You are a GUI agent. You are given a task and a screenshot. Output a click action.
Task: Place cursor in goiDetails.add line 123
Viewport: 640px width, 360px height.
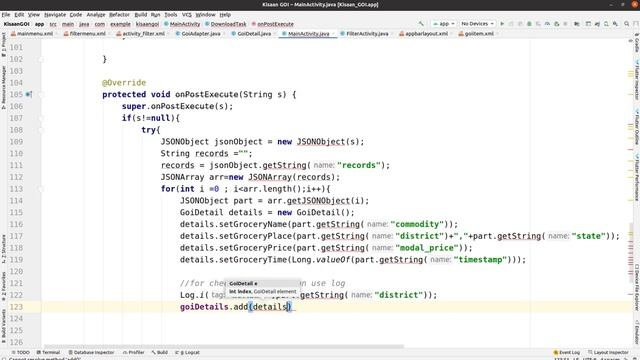(237, 307)
